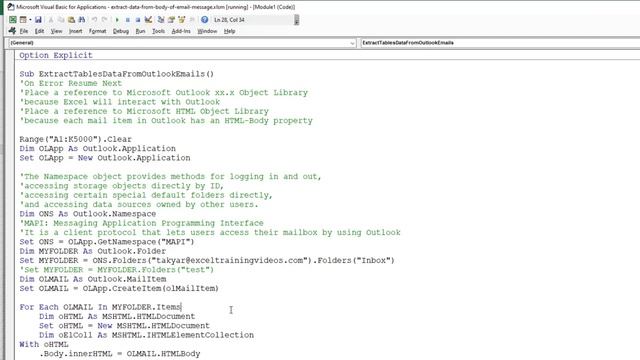The image size is (640, 360).
Task: Click the VBA application icon in title bar
Action: (x=11, y=7)
